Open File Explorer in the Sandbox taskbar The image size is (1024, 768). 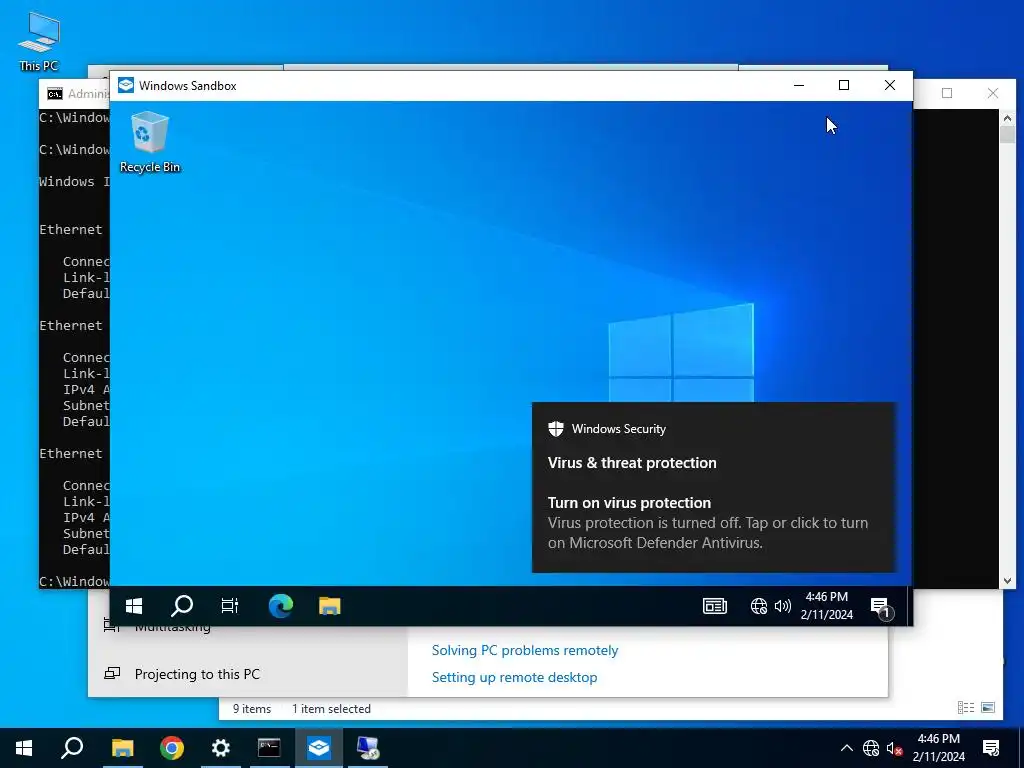click(330, 606)
